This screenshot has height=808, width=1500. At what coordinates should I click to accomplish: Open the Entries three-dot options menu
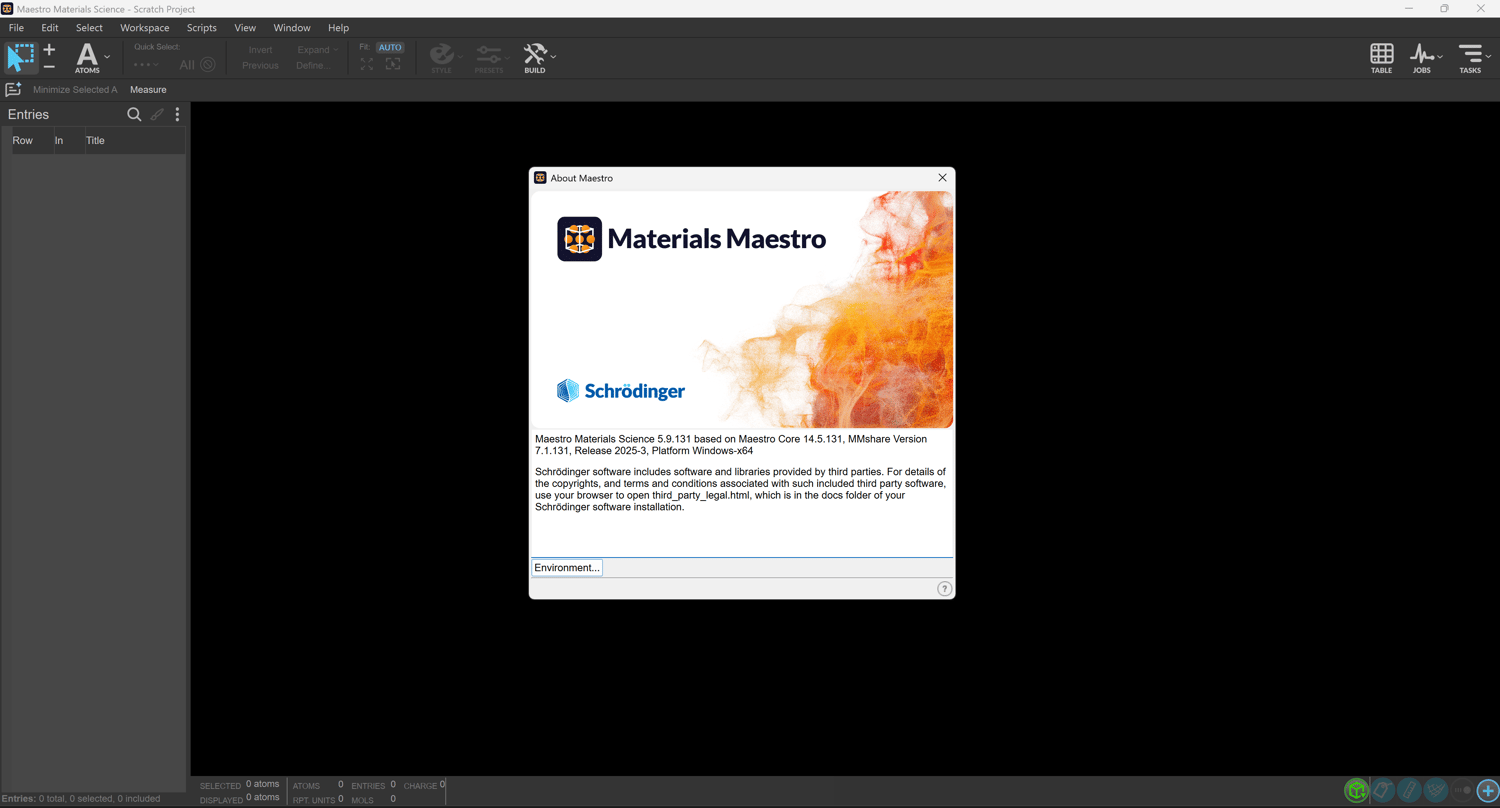[177, 115]
